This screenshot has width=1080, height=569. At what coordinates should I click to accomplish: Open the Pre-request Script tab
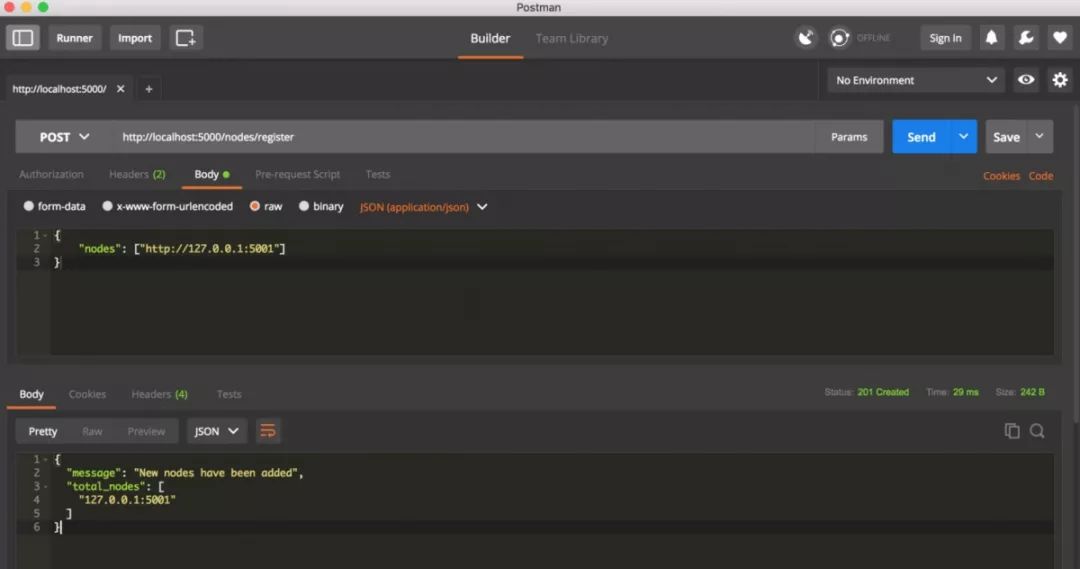[298, 174]
